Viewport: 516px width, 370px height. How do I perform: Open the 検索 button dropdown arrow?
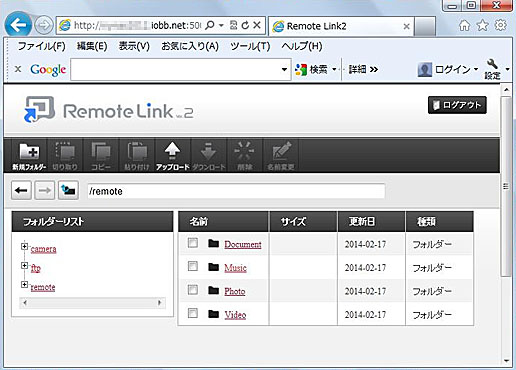pyautogui.click(x=334, y=69)
